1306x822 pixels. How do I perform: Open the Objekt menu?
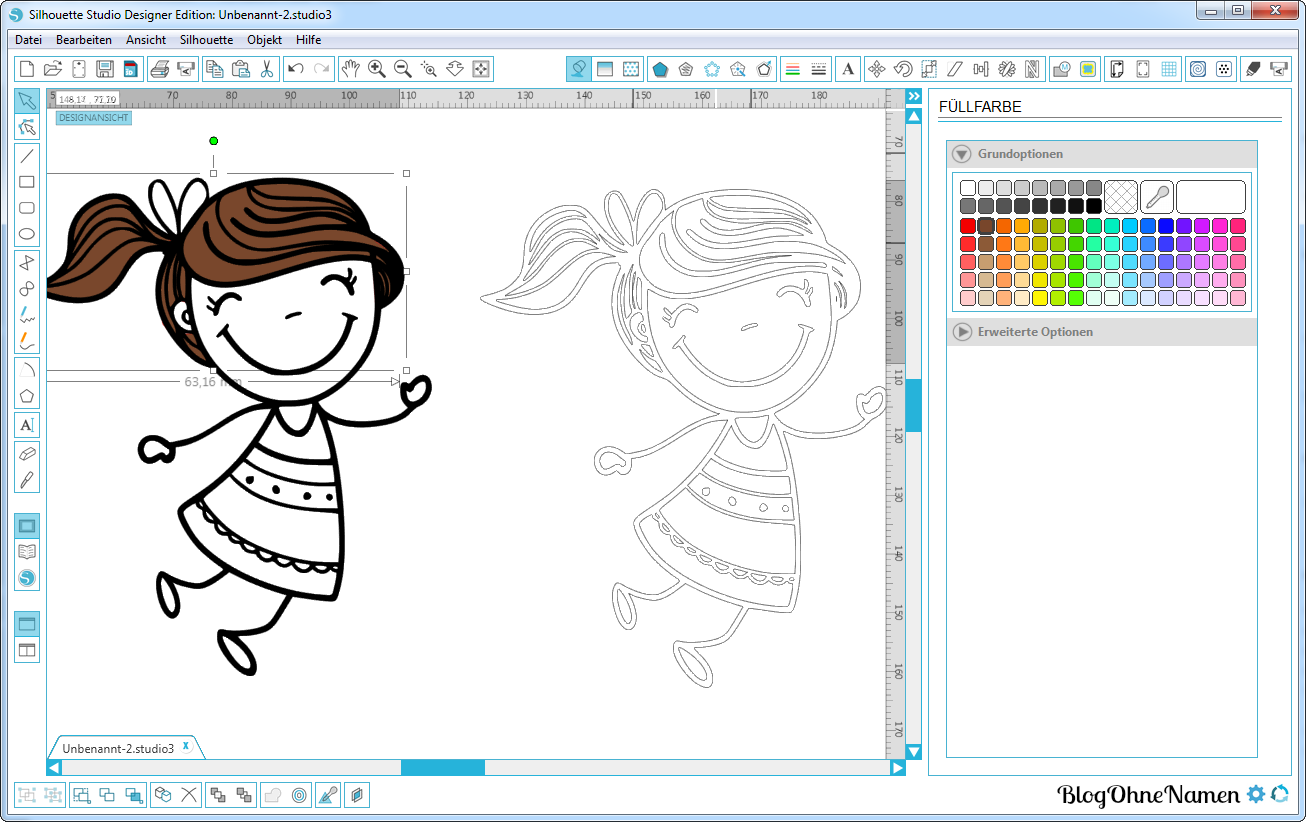coord(264,40)
